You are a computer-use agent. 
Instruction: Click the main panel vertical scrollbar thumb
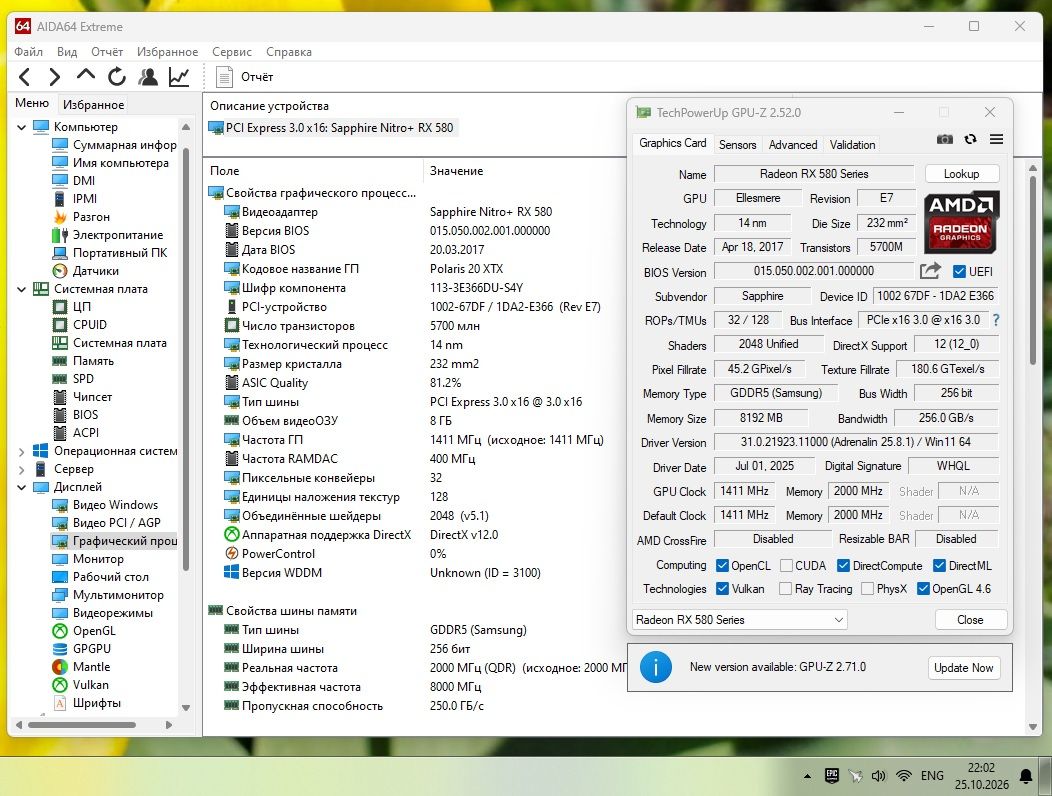(x=1033, y=269)
